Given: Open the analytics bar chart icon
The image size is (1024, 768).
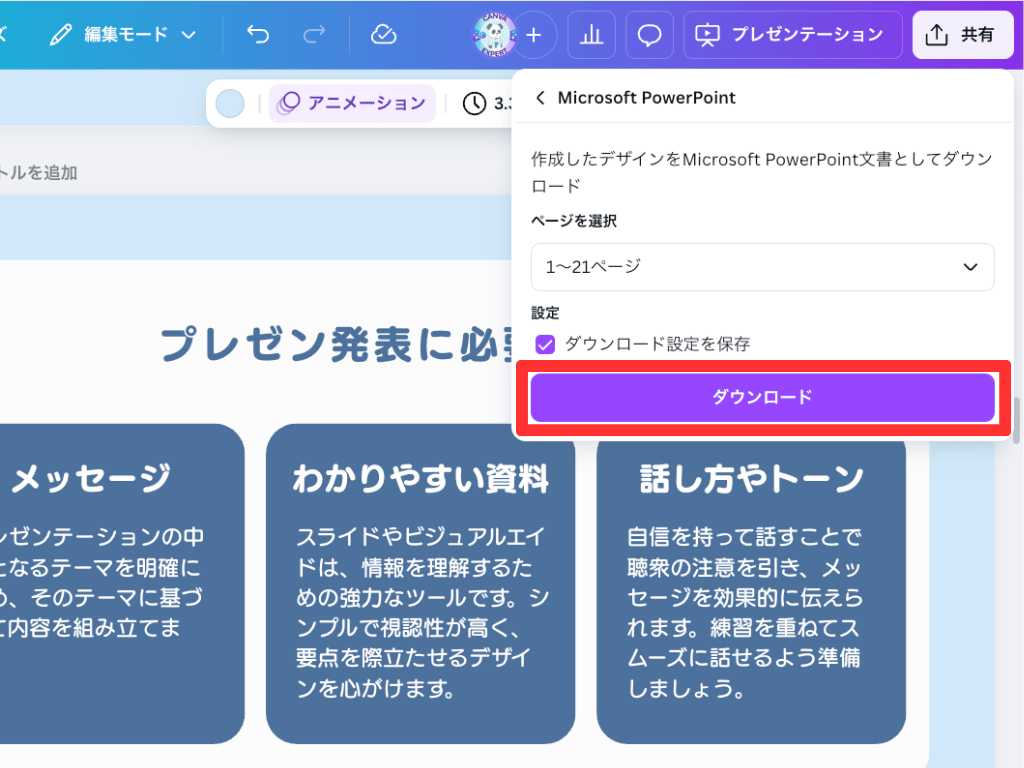Looking at the screenshot, I should (591, 35).
